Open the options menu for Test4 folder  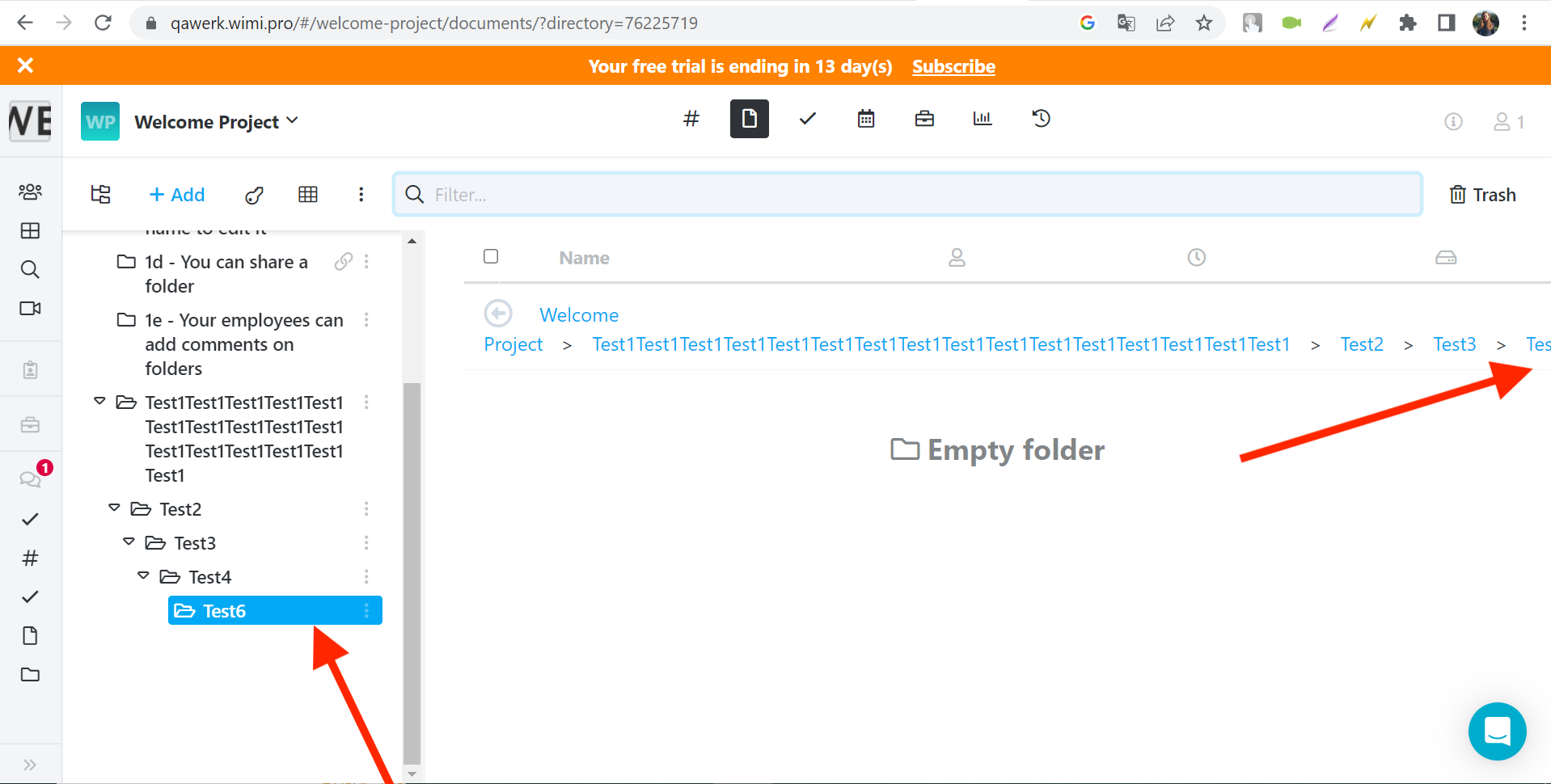366,576
